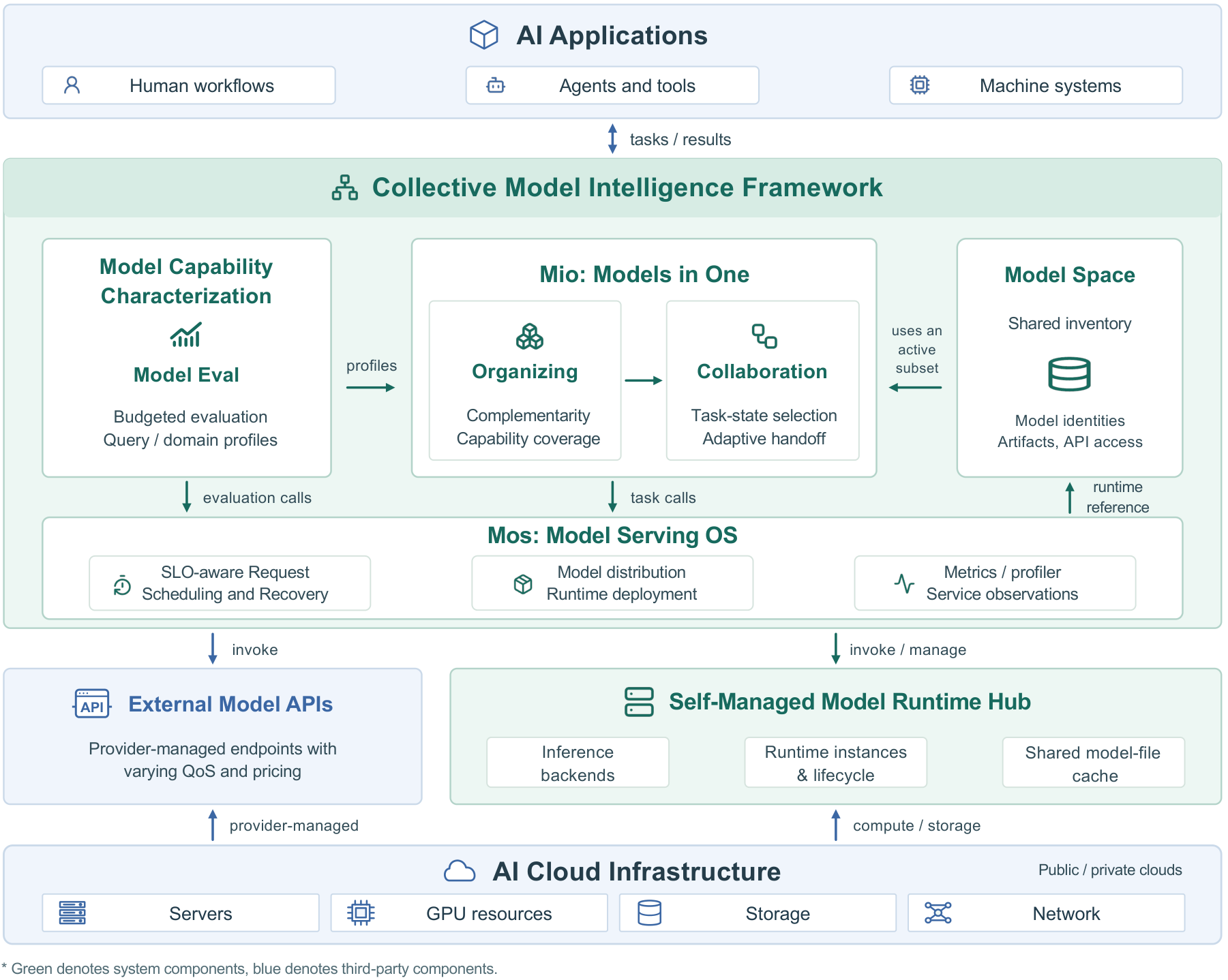The image size is (1228, 980).
Task: Click the network nodes icon in Network box
Action: click(x=938, y=913)
